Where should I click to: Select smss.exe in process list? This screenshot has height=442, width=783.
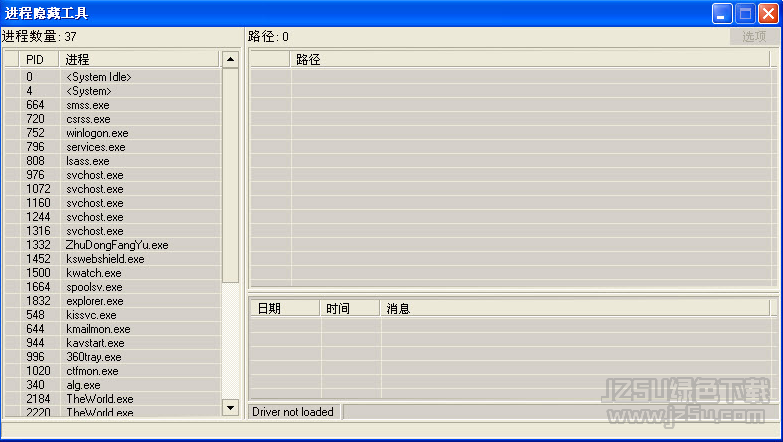click(x=112, y=105)
